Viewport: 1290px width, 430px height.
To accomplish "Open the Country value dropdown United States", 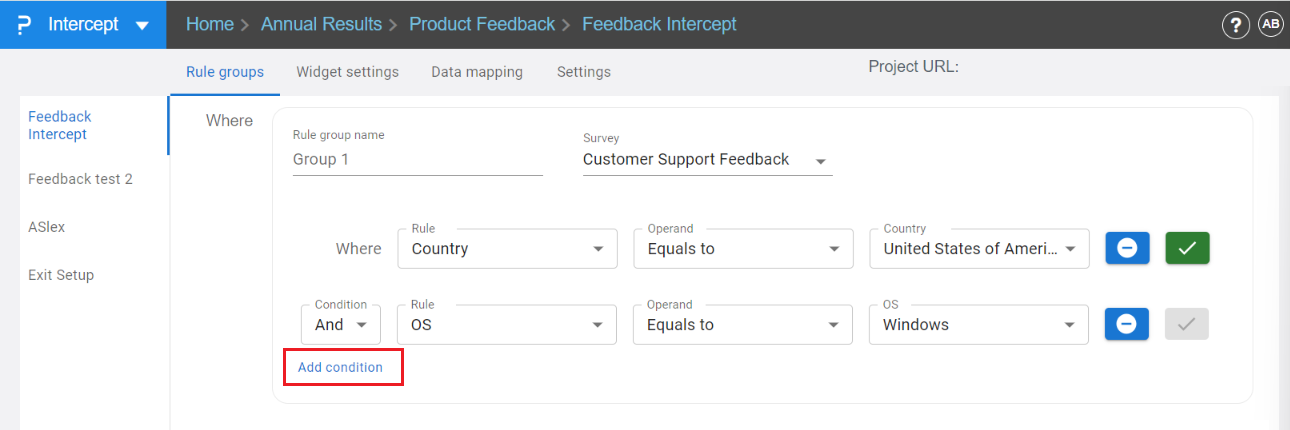I will 979,248.
